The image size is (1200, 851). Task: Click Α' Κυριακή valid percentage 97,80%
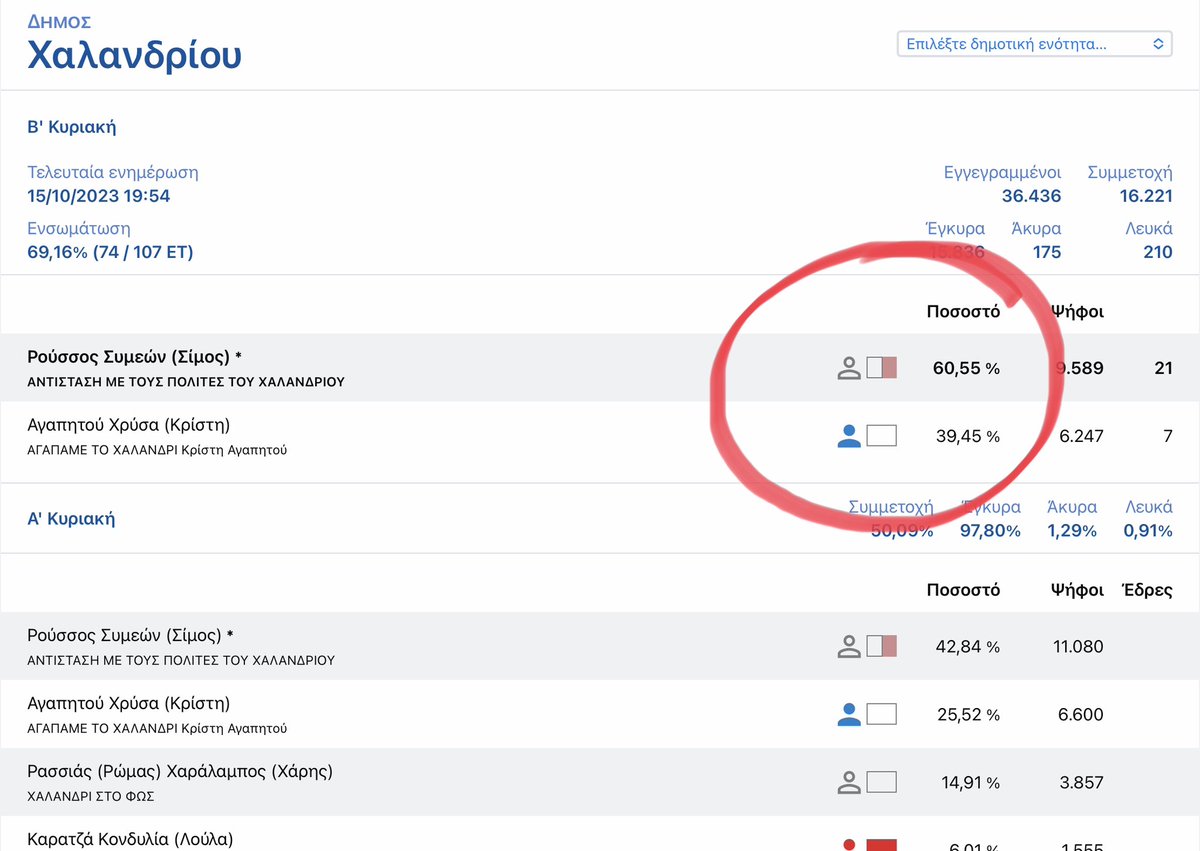(990, 531)
